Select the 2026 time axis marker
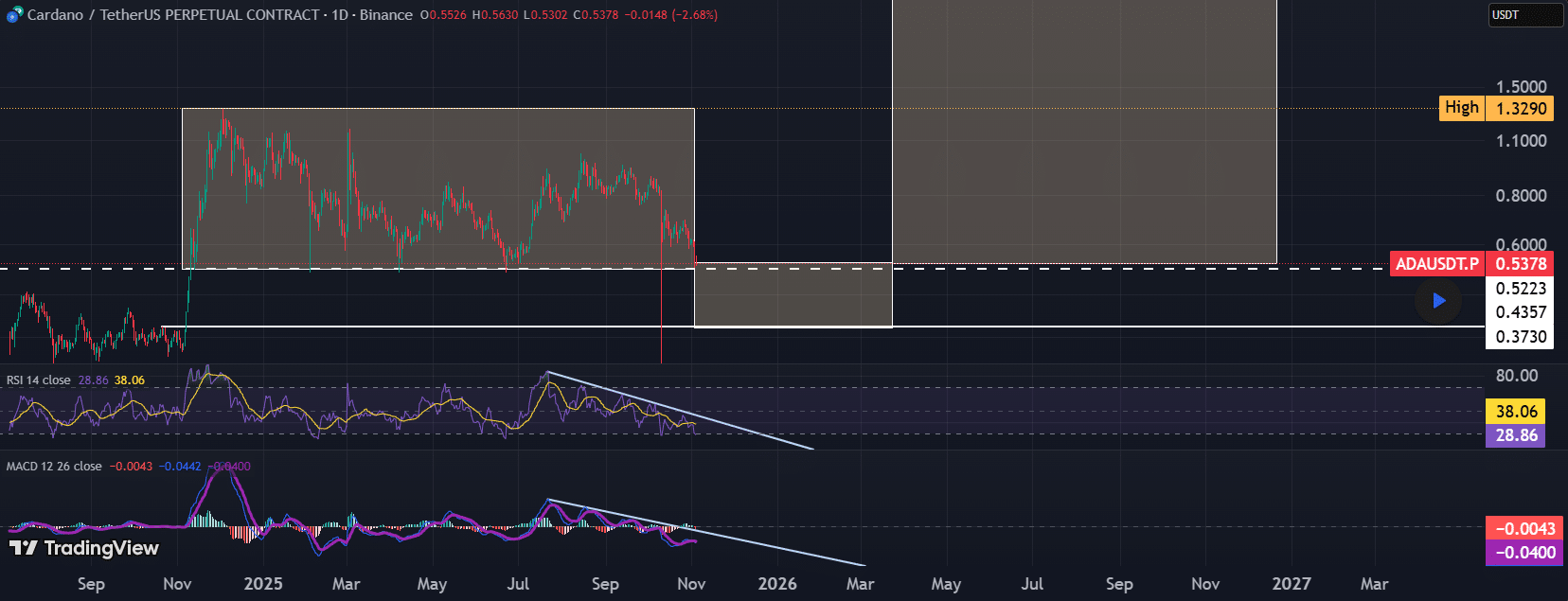The height and width of the screenshot is (601, 1568). point(777,584)
